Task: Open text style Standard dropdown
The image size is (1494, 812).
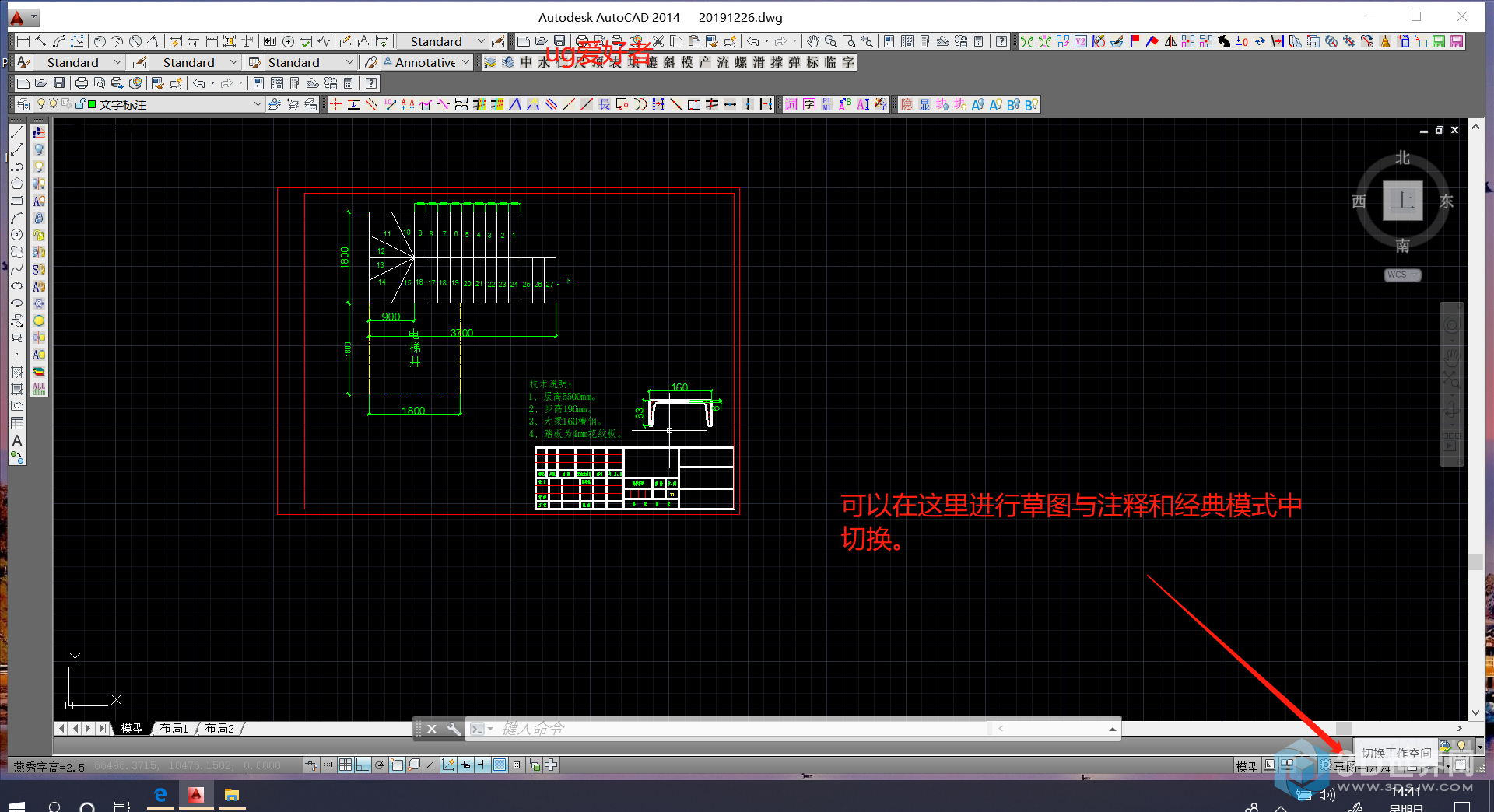Action: point(79,62)
